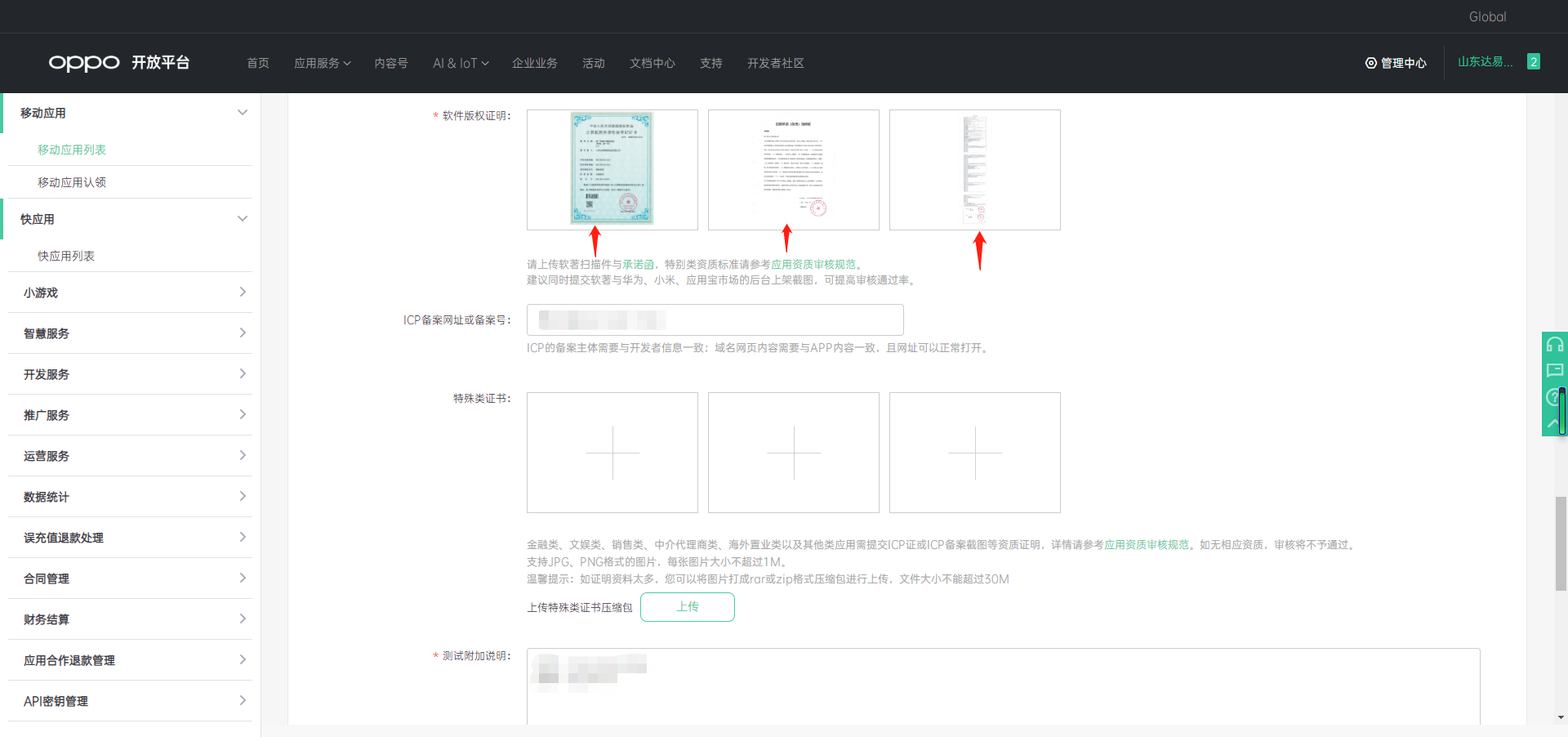This screenshot has width=1568, height=737.
Task: Open the feedback chat bubble icon
Action: click(1554, 371)
